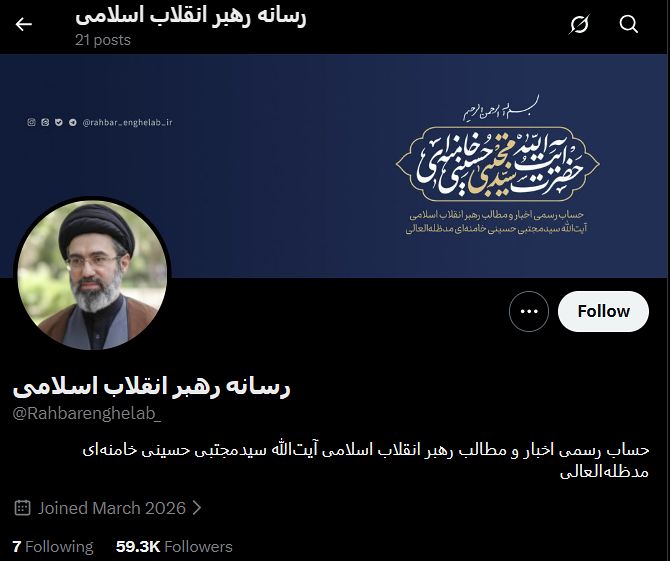
Task: Click the calligraphy emblem on the banner
Action: pos(497,164)
